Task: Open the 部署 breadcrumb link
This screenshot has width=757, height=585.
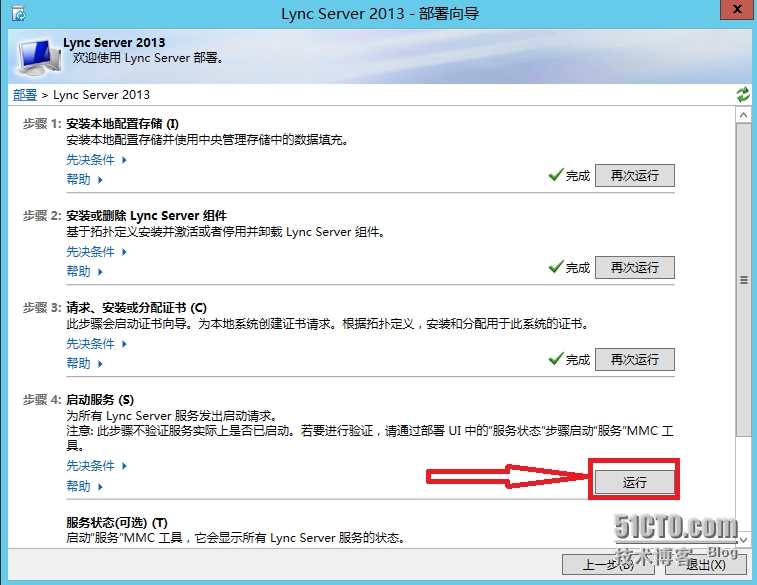Action: pos(25,95)
